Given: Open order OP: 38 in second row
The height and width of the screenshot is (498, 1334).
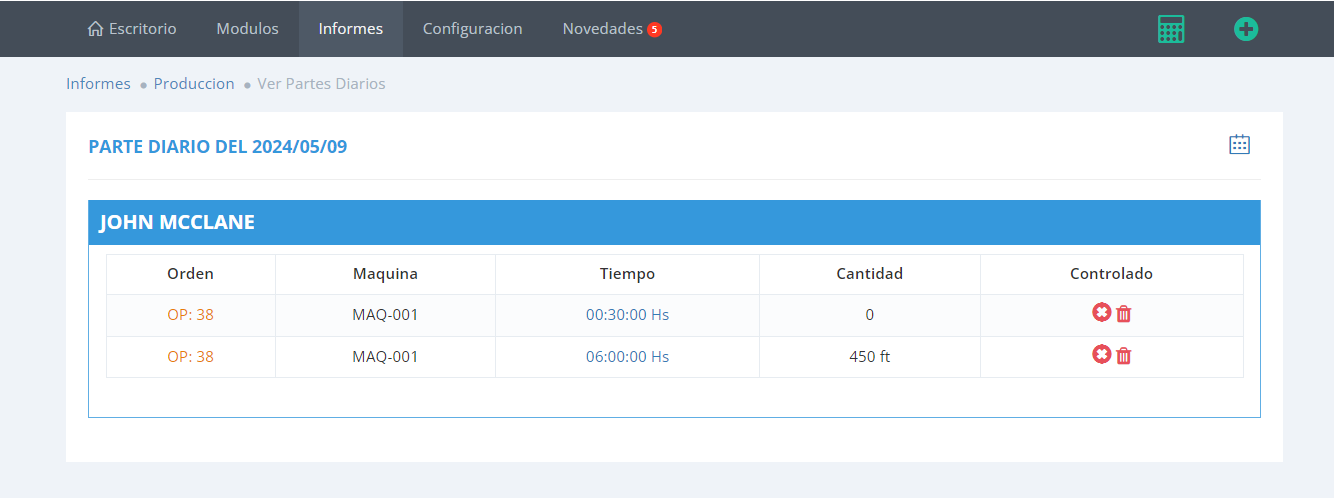Looking at the screenshot, I should tap(190, 357).
